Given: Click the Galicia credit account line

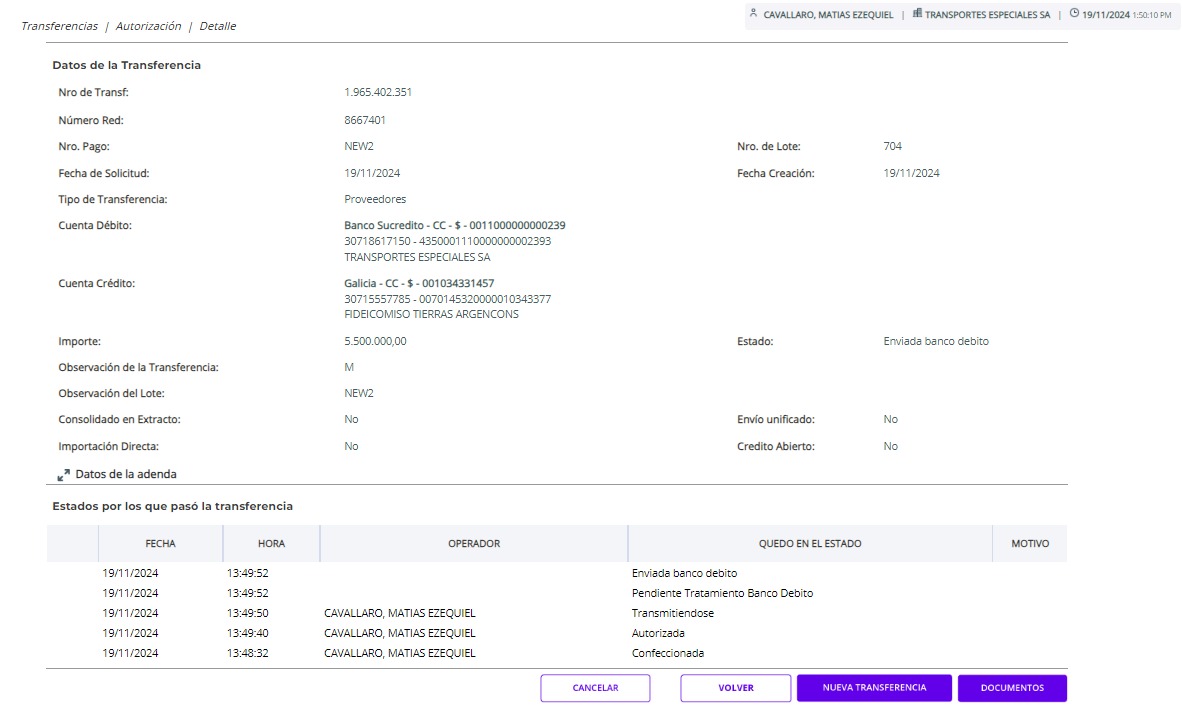Looking at the screenshot, I should pos(419,283).
